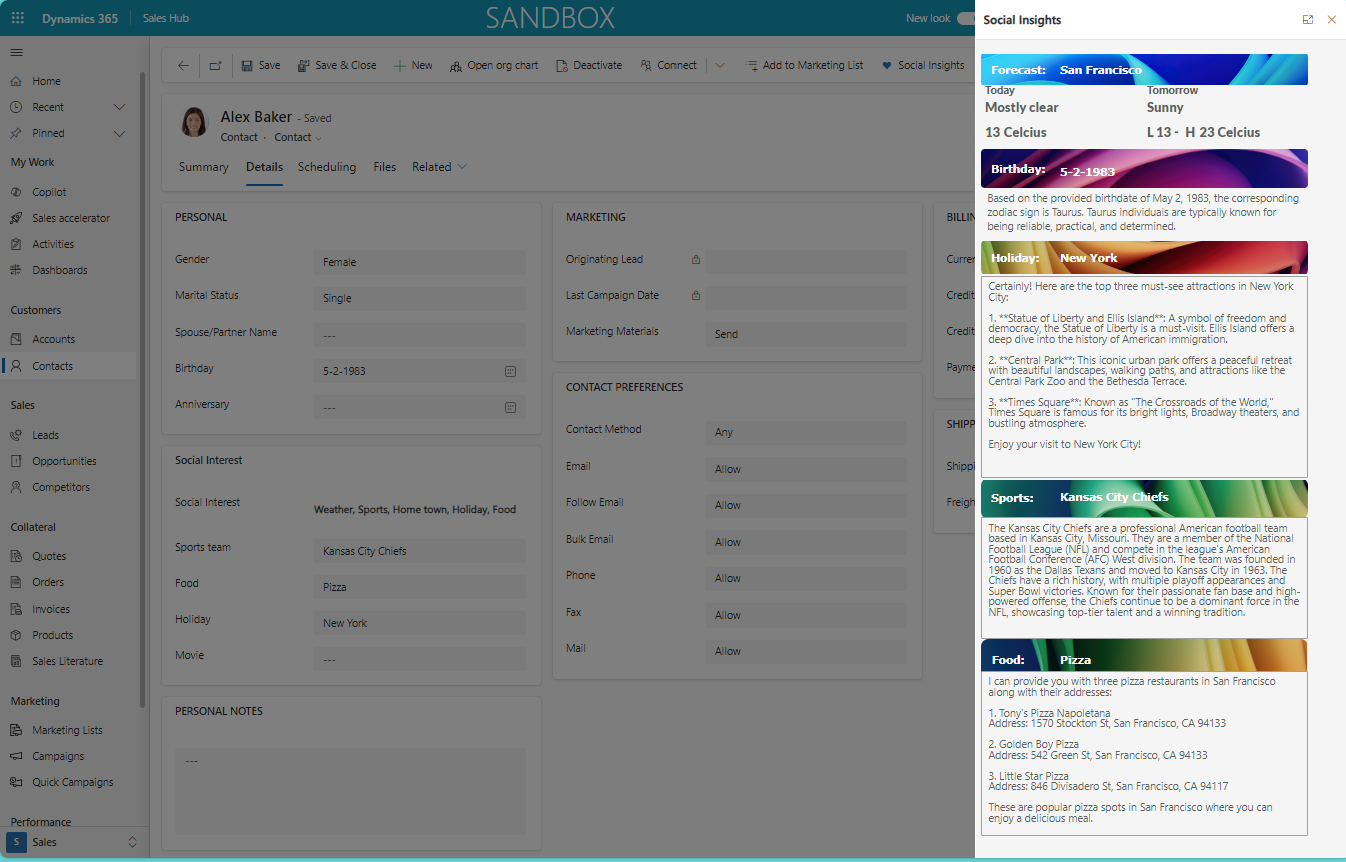
Task: Expand the Related tab dropdown
Action: coord(439,167)
